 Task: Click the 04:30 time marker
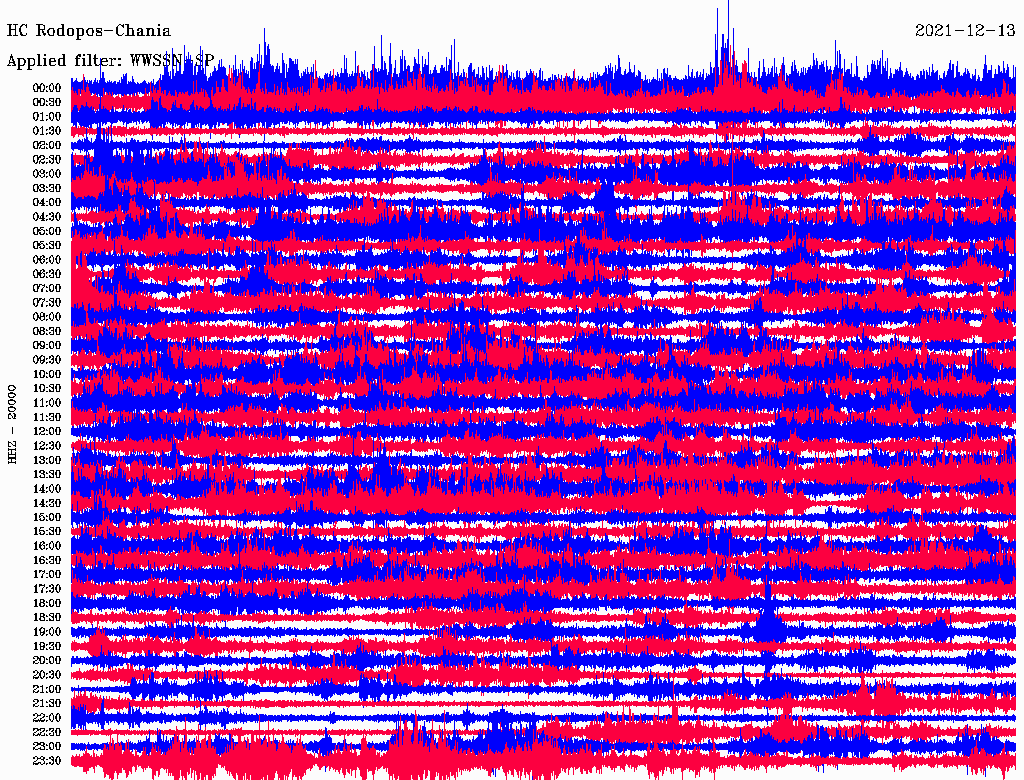tap(47, 217)
